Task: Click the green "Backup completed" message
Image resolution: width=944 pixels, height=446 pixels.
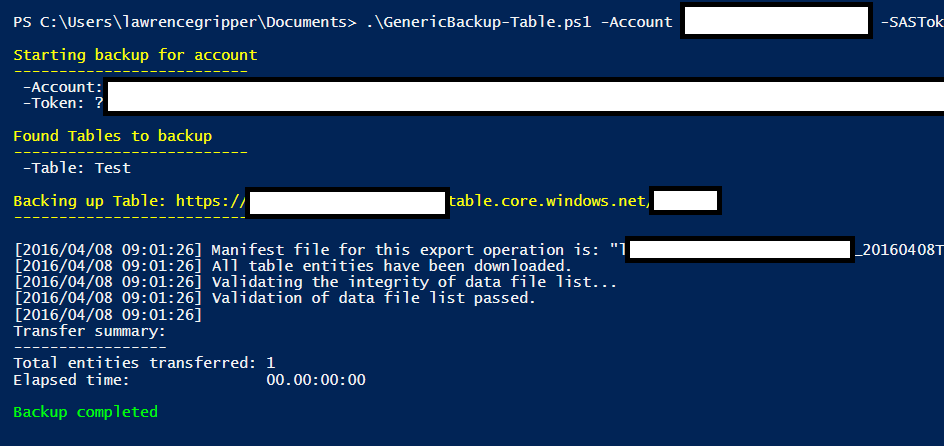Action: (85, 412)
